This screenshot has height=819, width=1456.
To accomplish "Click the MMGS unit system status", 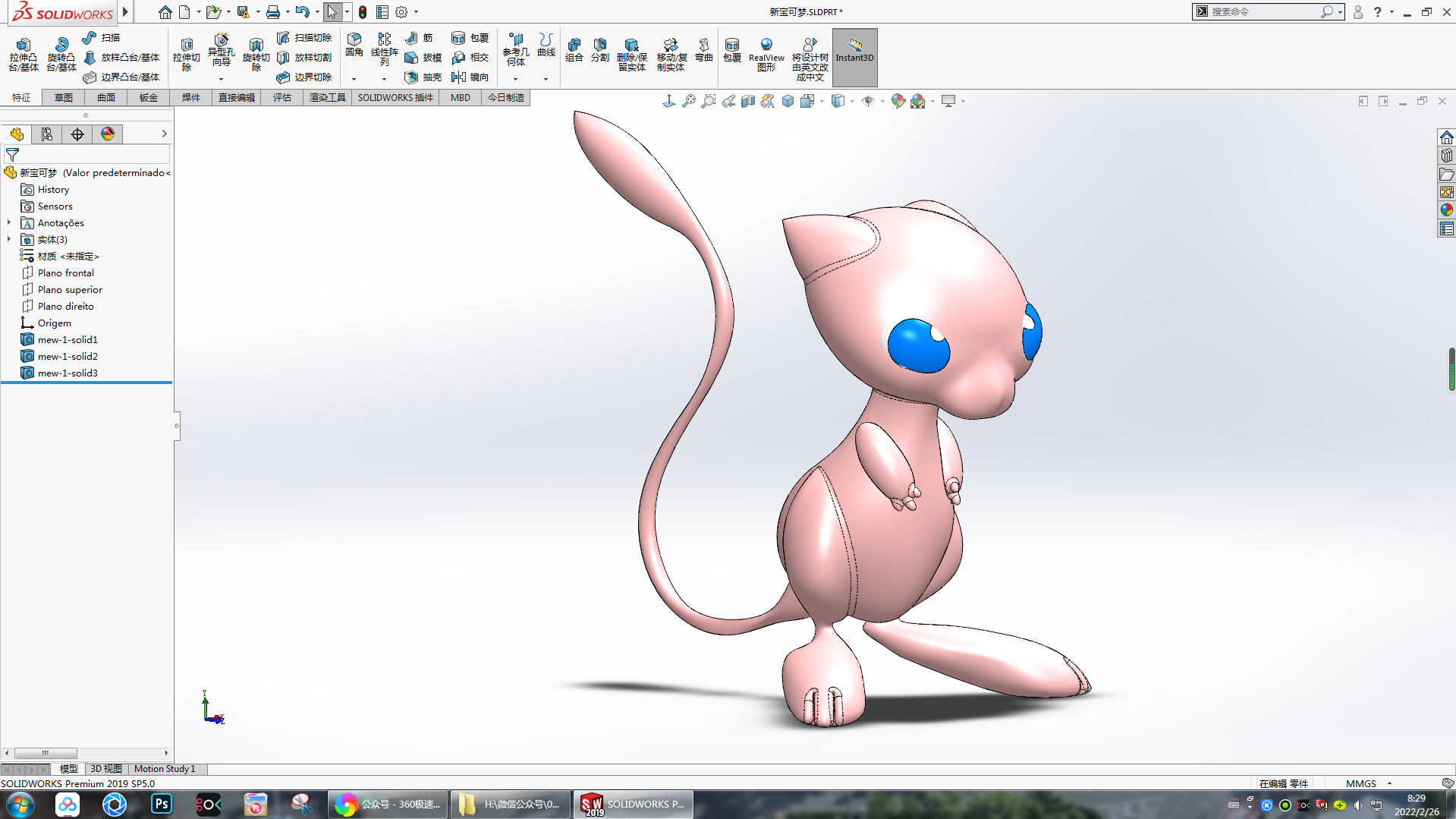I will pos(1360,783).
